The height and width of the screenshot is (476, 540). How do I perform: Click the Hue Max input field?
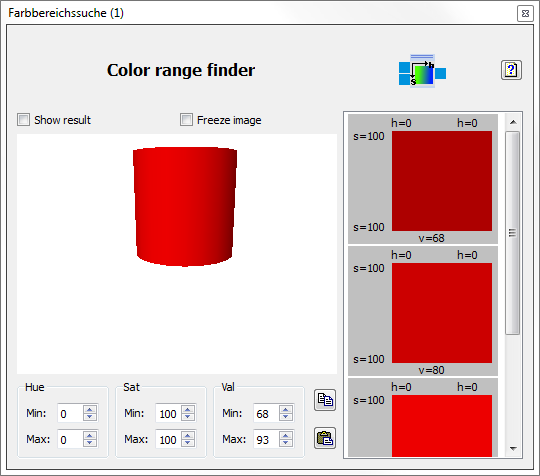(x=70, y=439)
